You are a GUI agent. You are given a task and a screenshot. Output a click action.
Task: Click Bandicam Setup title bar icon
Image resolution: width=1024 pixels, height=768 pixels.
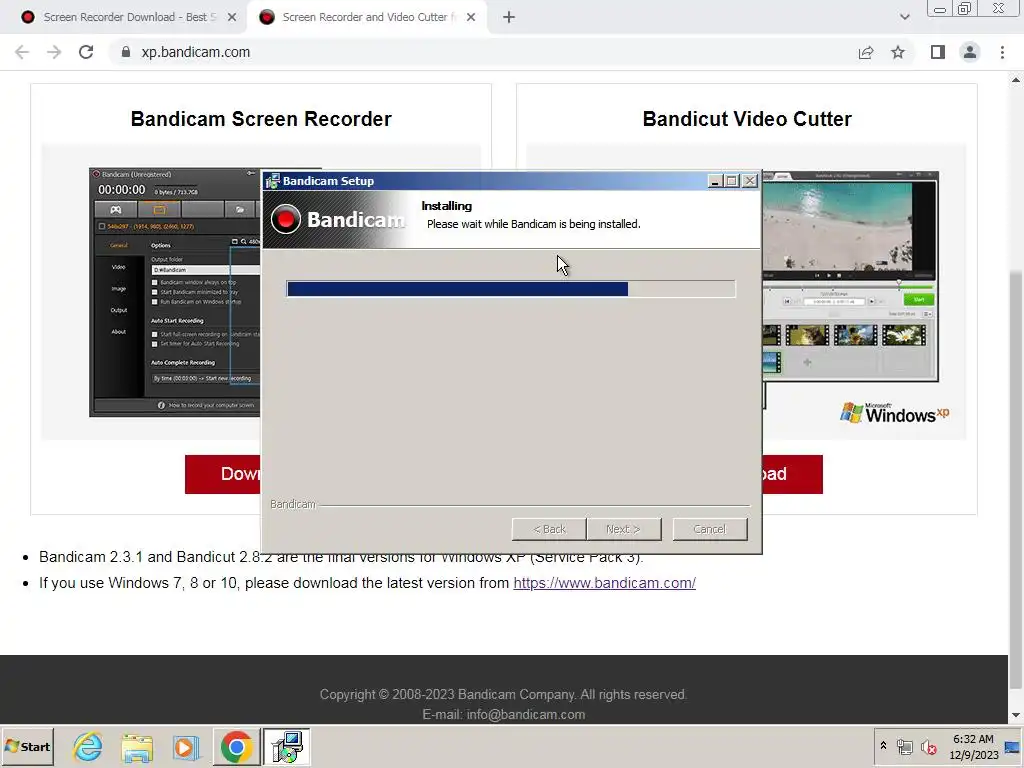tap(272, 181)
